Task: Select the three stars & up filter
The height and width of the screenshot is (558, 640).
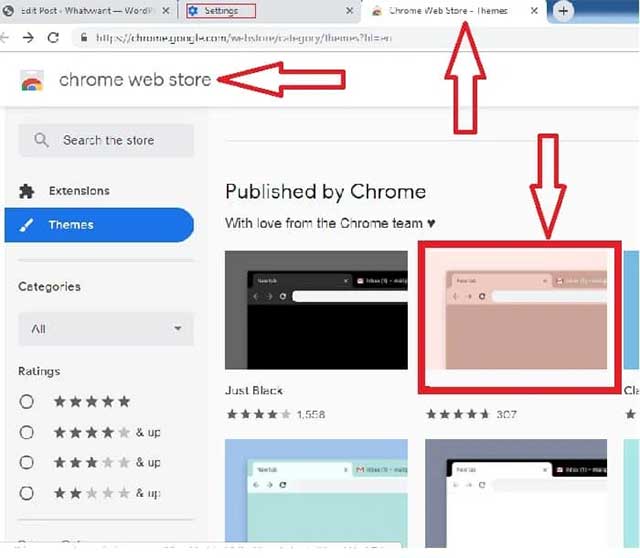Action: 27,462
